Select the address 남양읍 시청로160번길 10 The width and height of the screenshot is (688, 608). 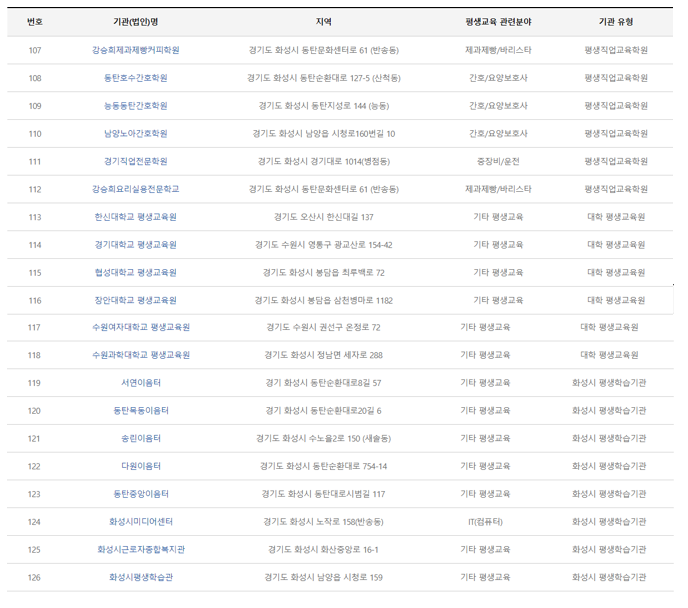tap(350, 134)
